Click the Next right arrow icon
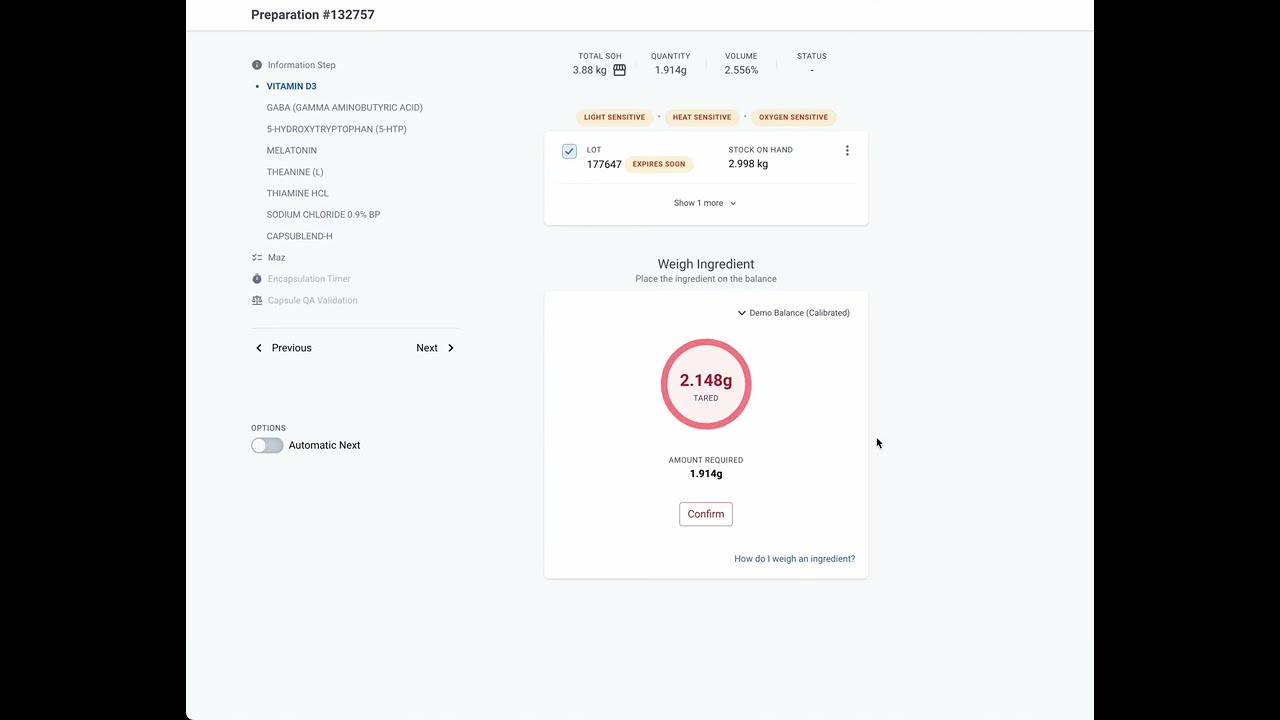 (x=450, y=348)
